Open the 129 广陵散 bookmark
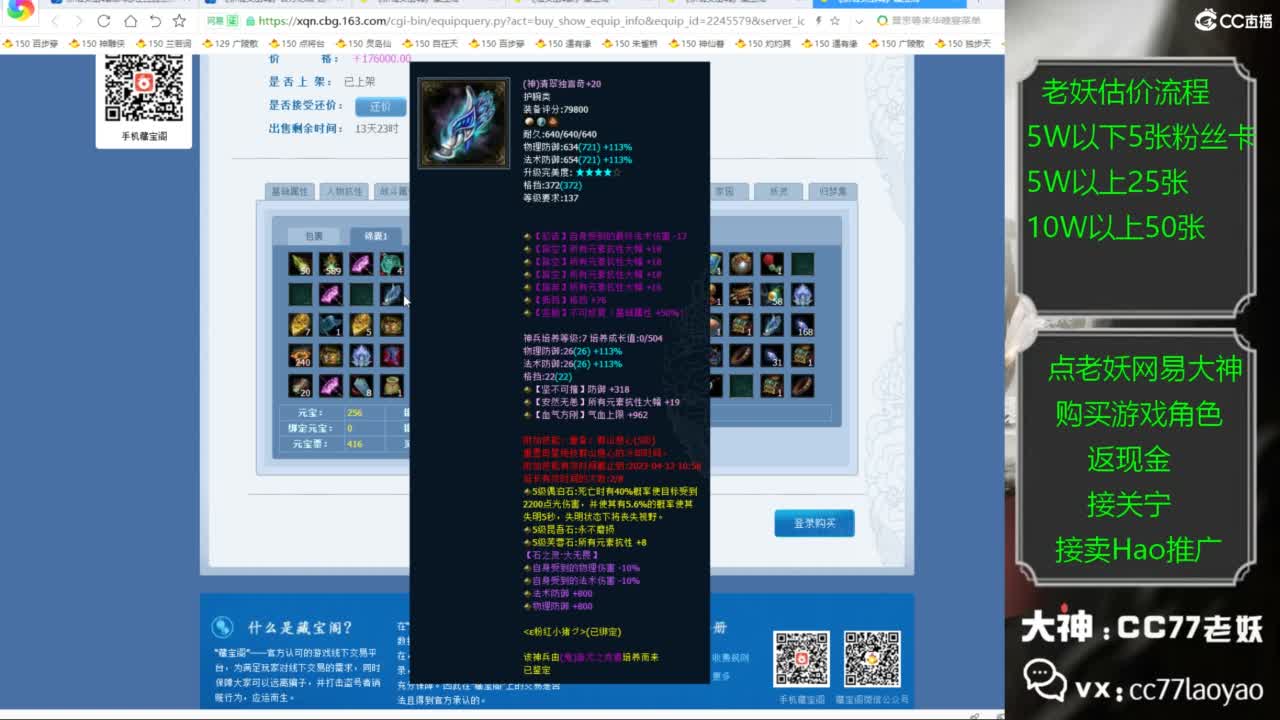The image size is (1280, 720). (230, 44)
